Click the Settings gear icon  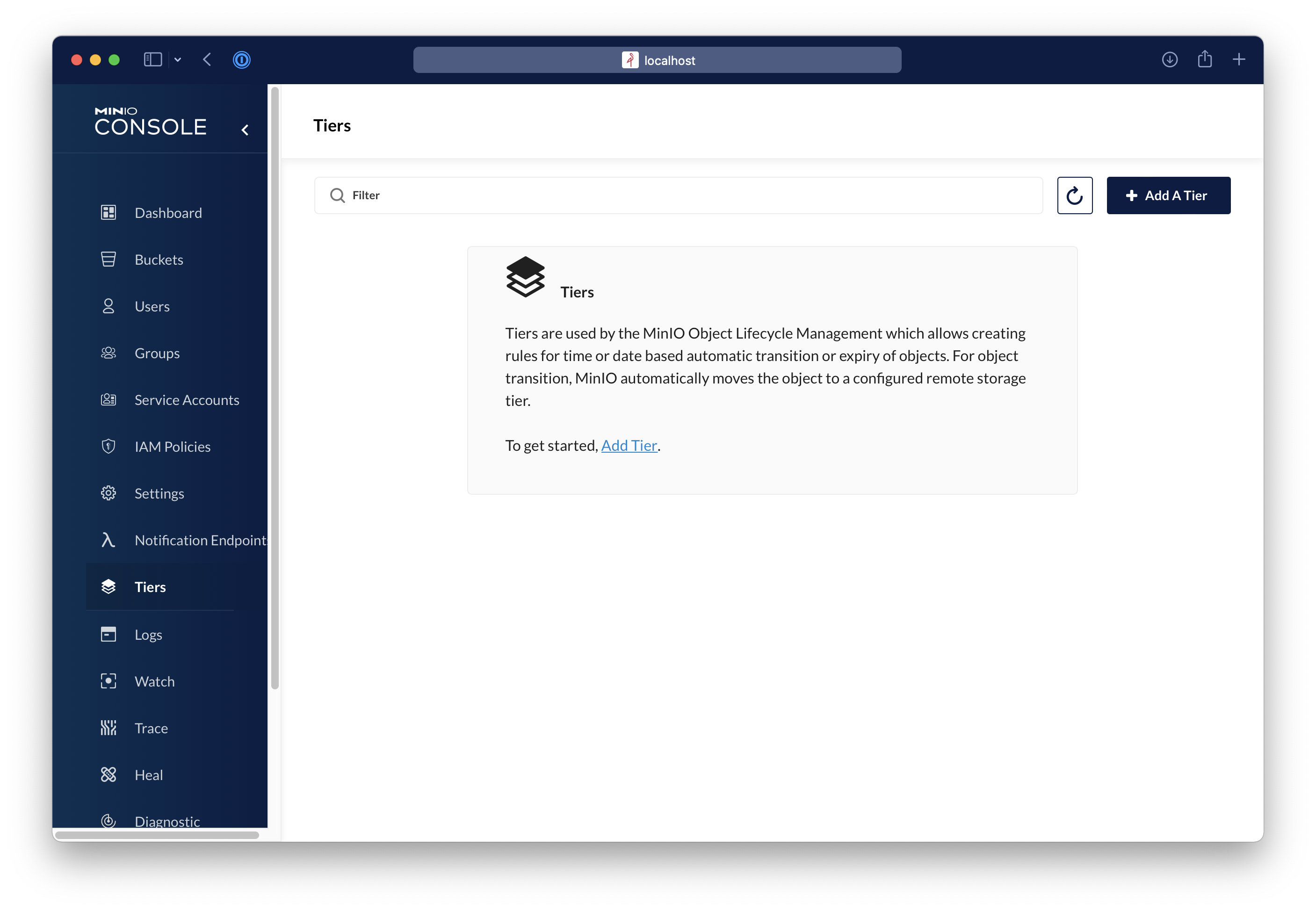coord(108,493)
